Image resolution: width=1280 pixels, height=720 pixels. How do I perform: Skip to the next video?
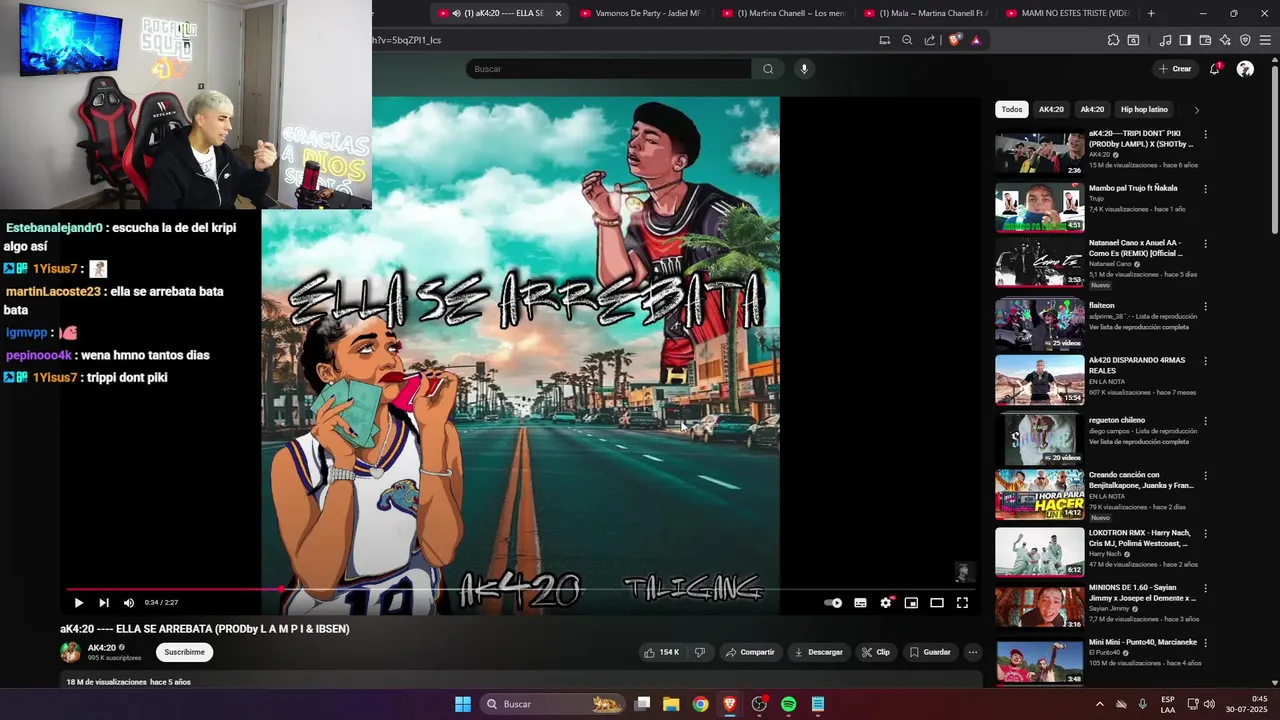tap(103, 603)
